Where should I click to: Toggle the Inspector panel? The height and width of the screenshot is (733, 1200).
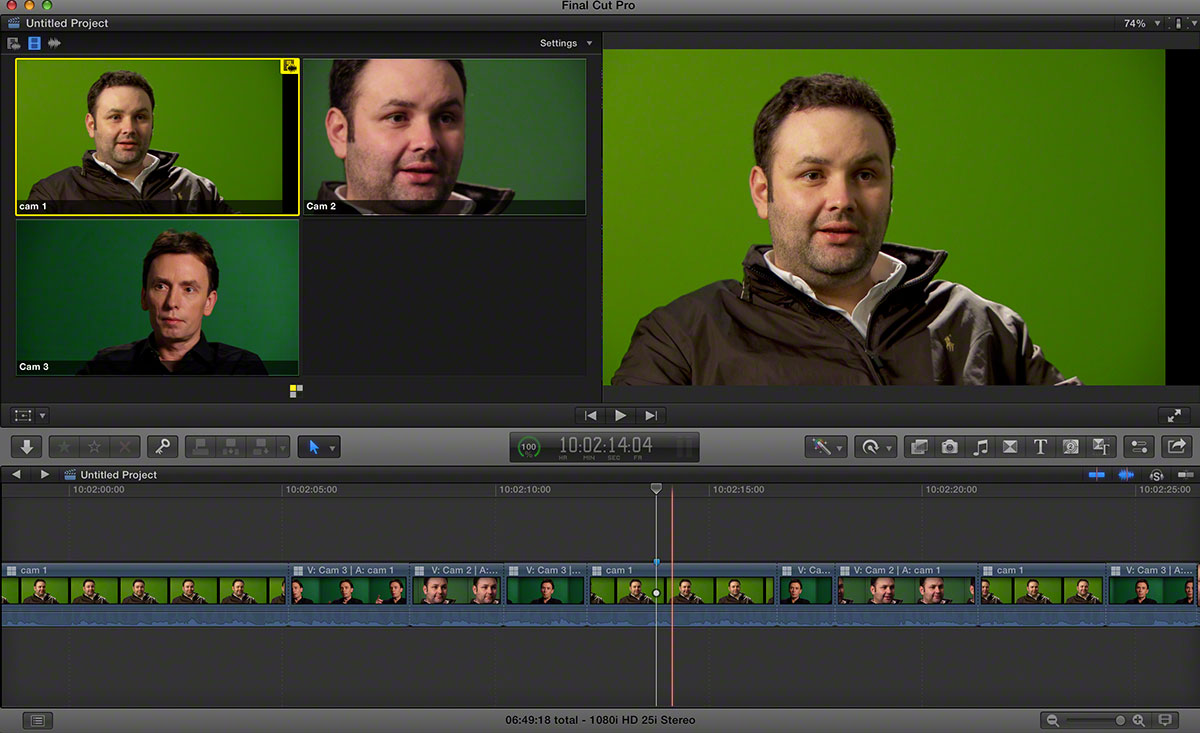[x=1139, y=447]
